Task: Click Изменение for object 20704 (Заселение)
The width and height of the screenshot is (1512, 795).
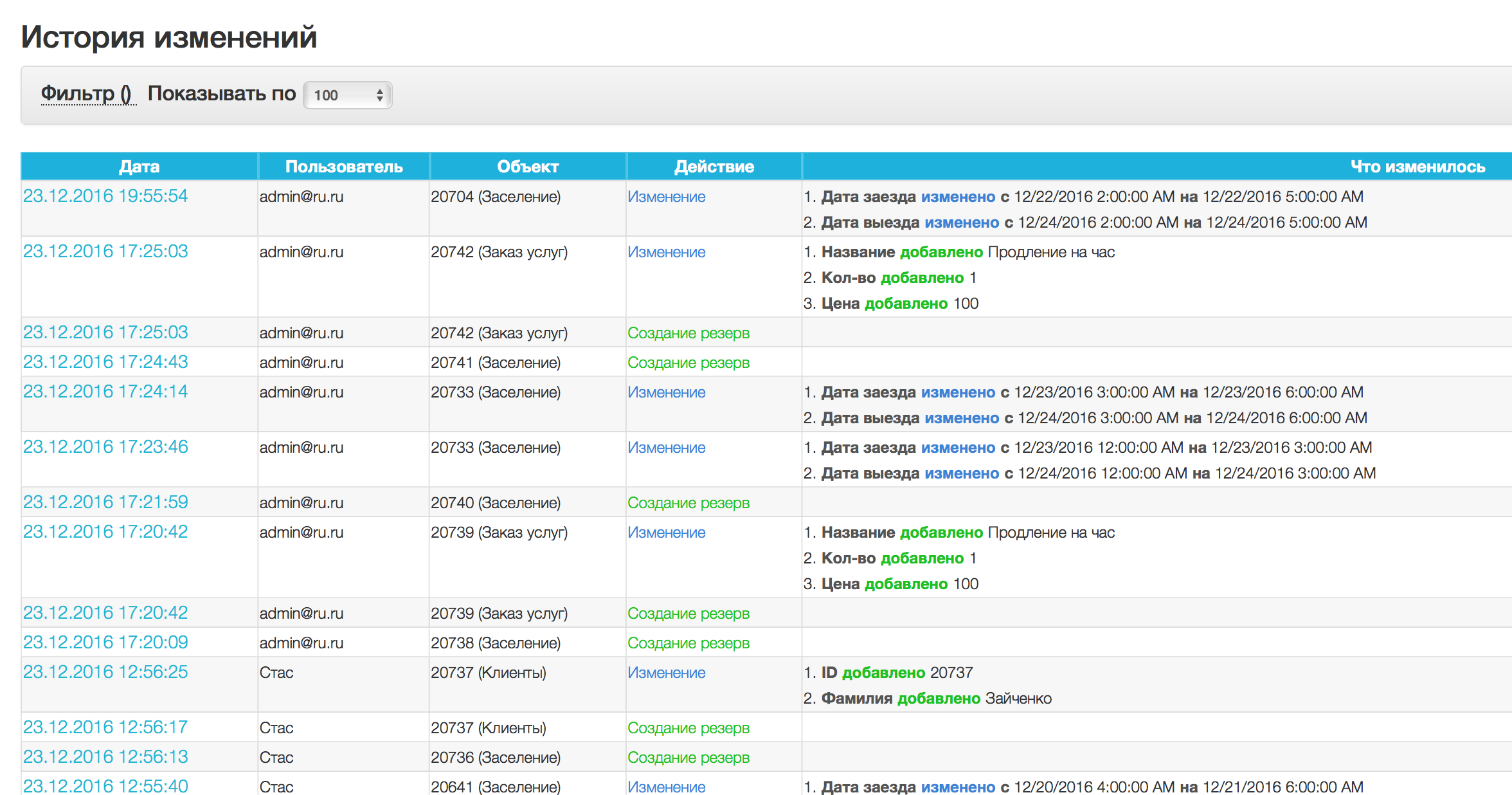Action: [667, 197]
